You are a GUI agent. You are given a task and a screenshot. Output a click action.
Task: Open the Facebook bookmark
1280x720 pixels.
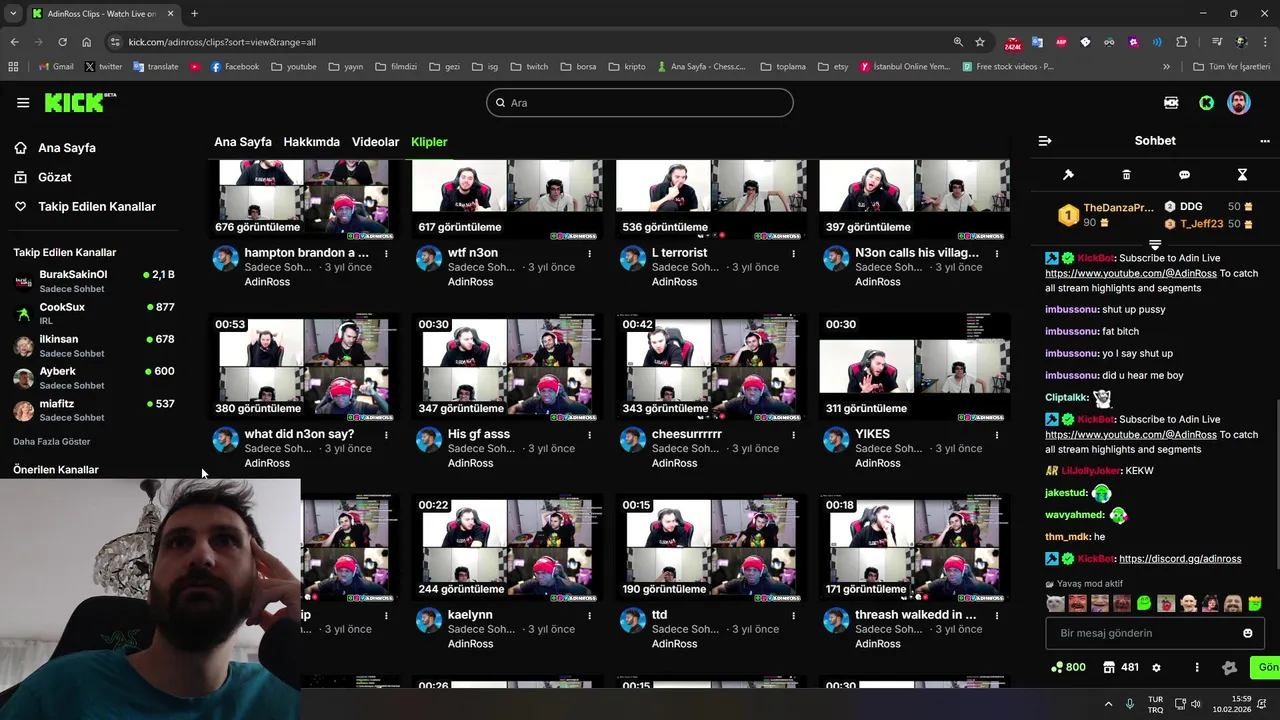click(235, 67)
